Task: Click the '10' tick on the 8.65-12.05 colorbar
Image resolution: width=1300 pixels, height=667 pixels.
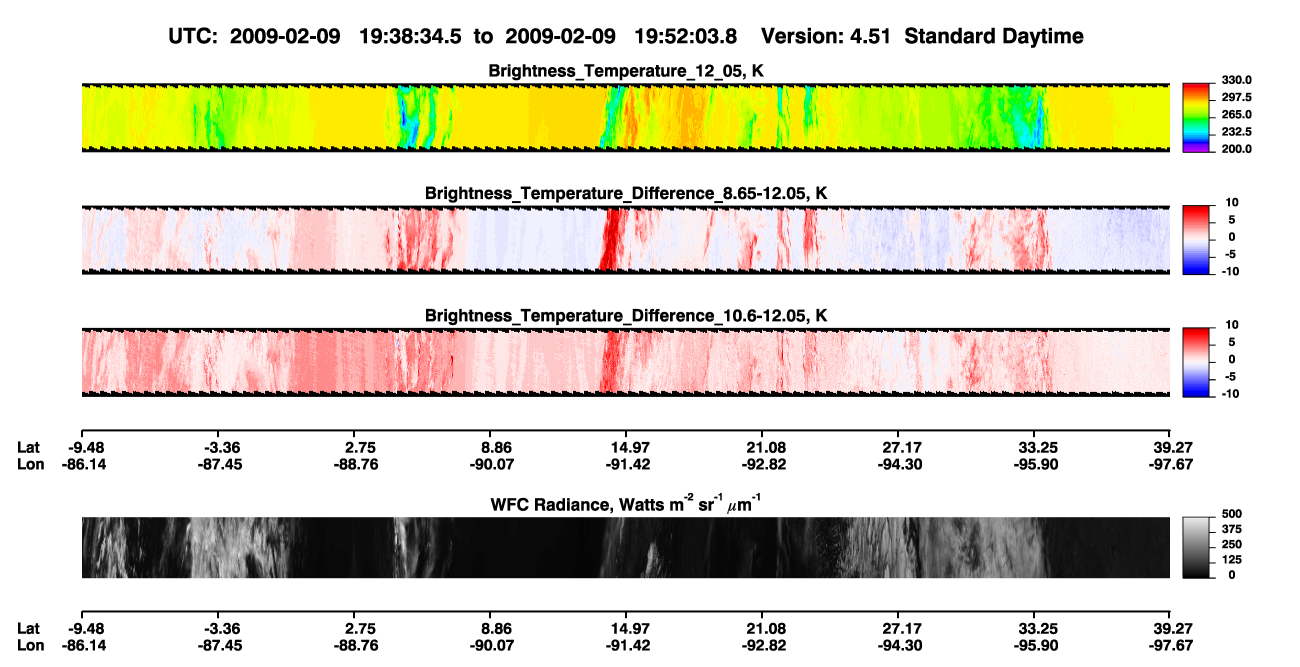Action: pyautogui.click(x=1232, y=202)
